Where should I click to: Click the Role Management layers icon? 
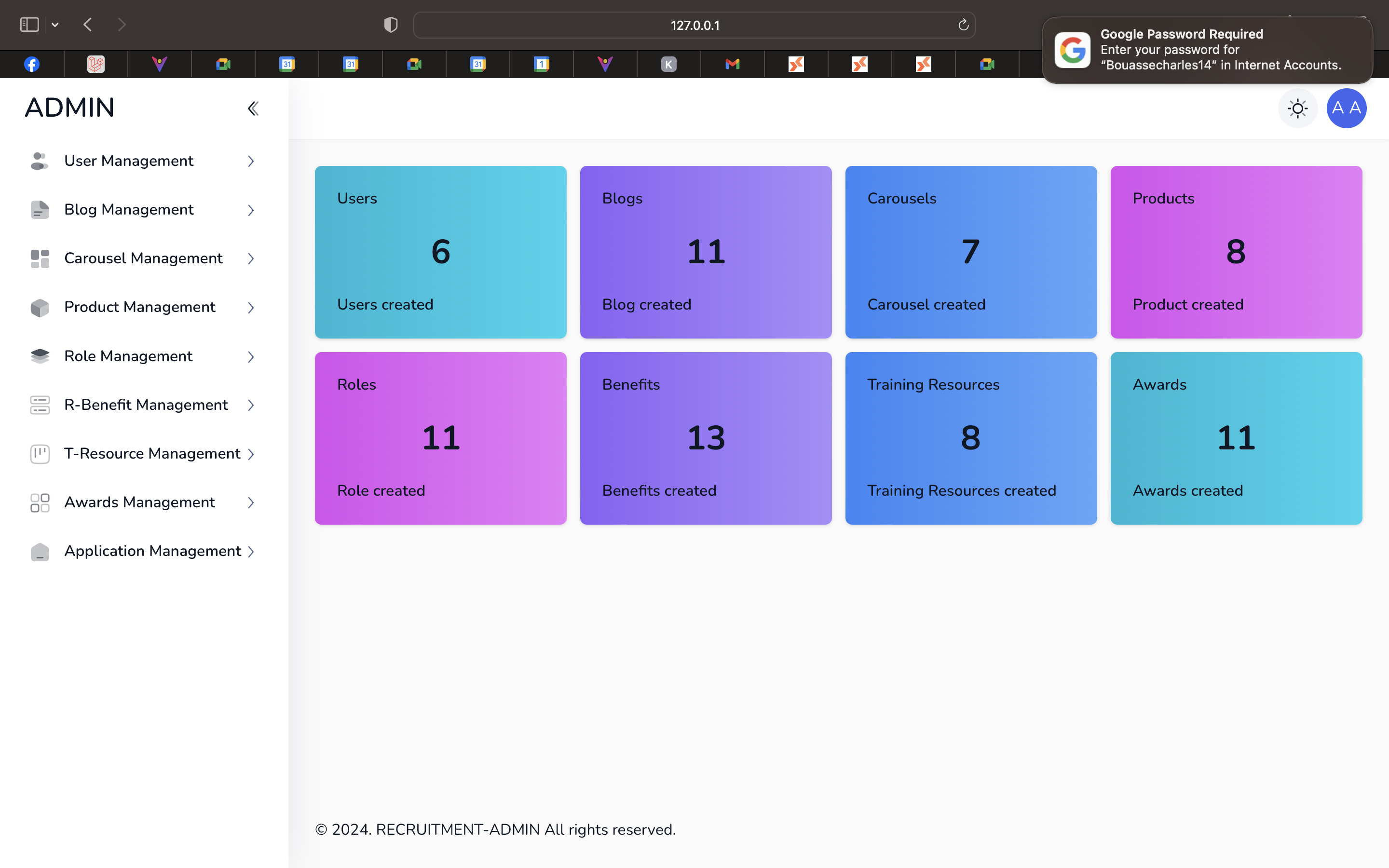[40, 356]
